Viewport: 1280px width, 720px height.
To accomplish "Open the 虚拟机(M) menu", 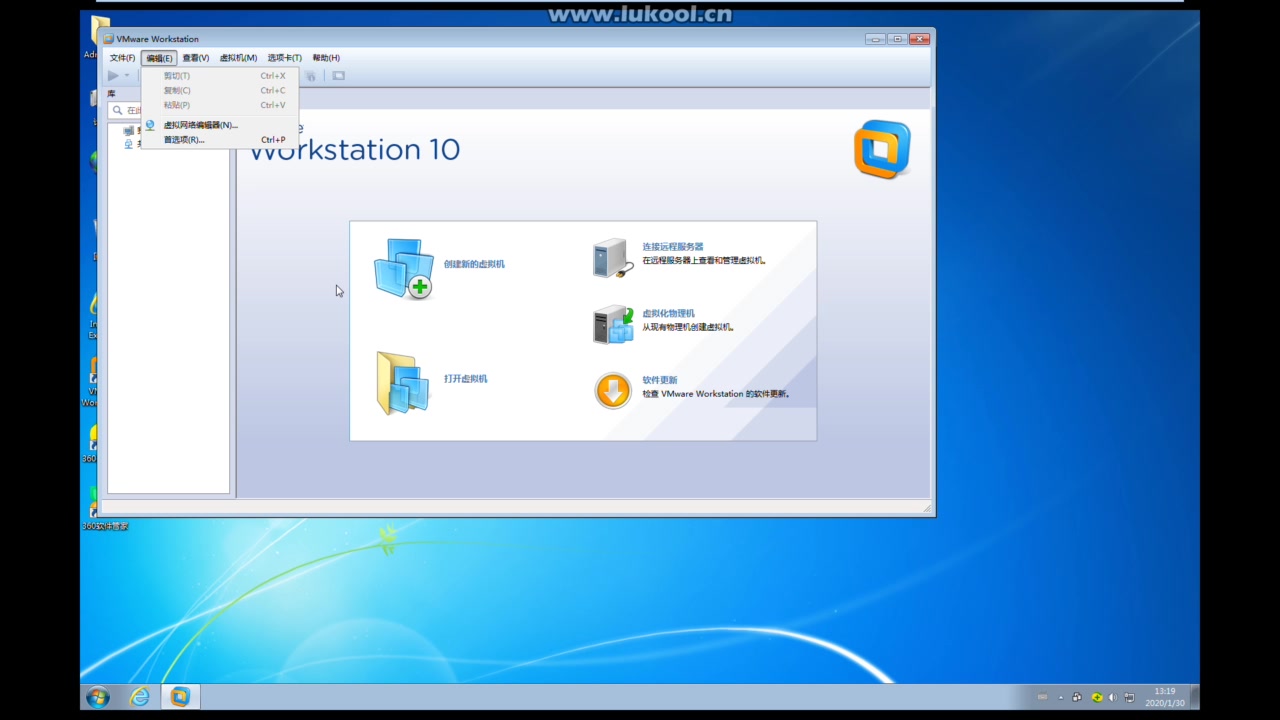I will tap(238, 57).
